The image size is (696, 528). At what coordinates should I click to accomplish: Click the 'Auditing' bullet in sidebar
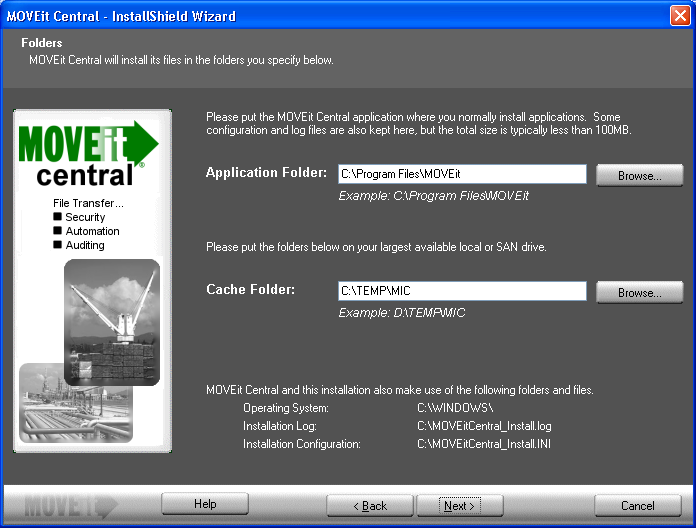[79, 245]
